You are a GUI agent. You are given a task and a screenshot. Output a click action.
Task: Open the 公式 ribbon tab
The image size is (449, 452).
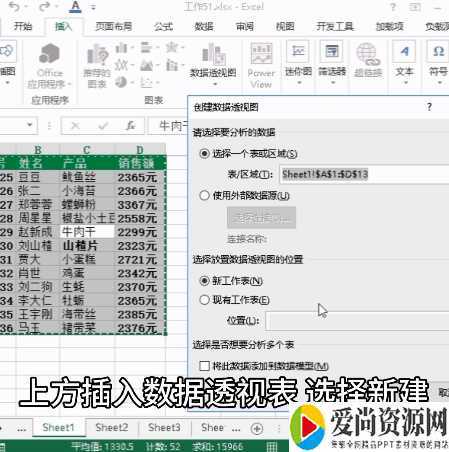(163, 26)
